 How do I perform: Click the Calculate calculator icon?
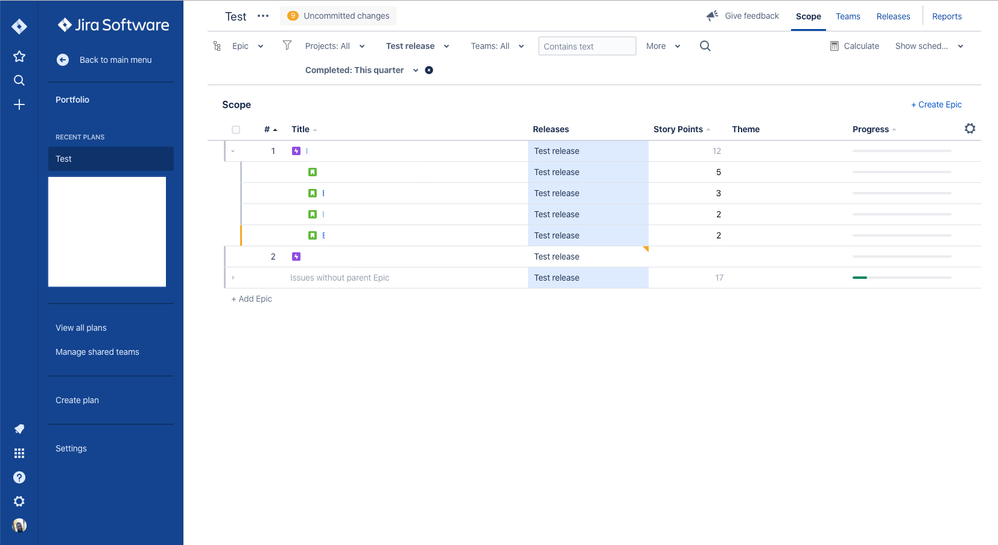(834, 46)
